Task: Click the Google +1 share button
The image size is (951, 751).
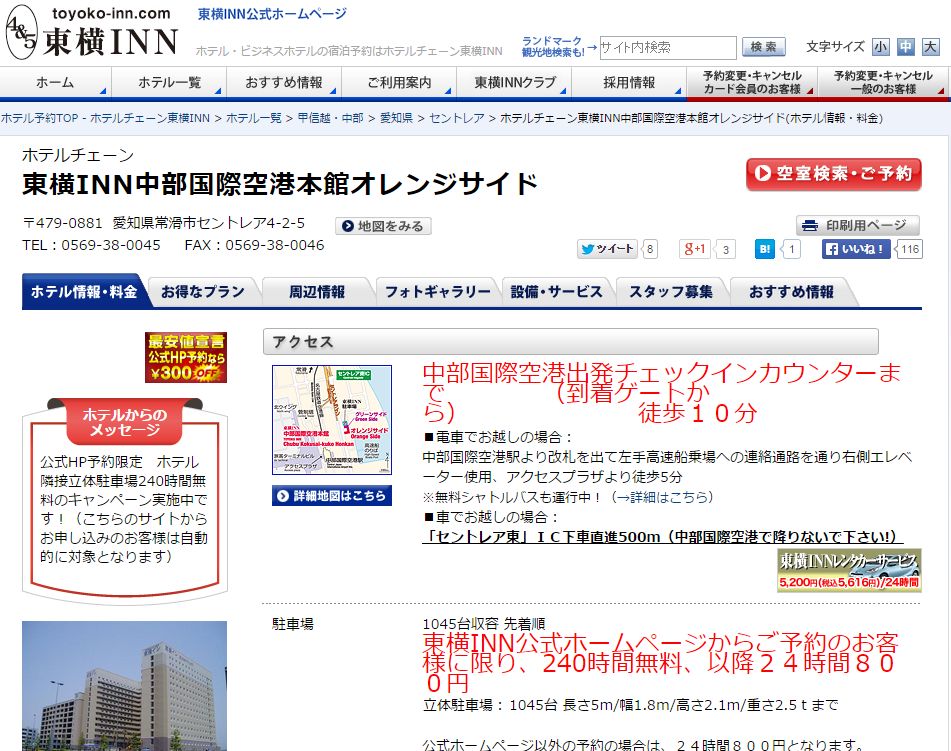Action: click(x=695, y=249)
